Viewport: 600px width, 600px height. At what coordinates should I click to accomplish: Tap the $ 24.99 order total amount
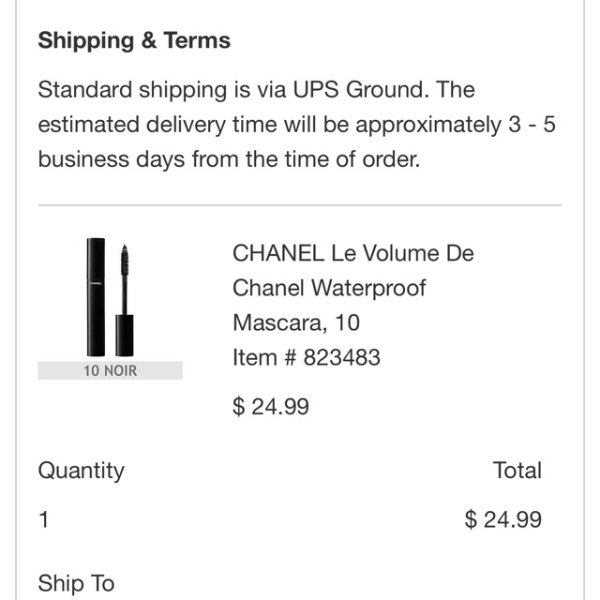click(x=503, y=520)
